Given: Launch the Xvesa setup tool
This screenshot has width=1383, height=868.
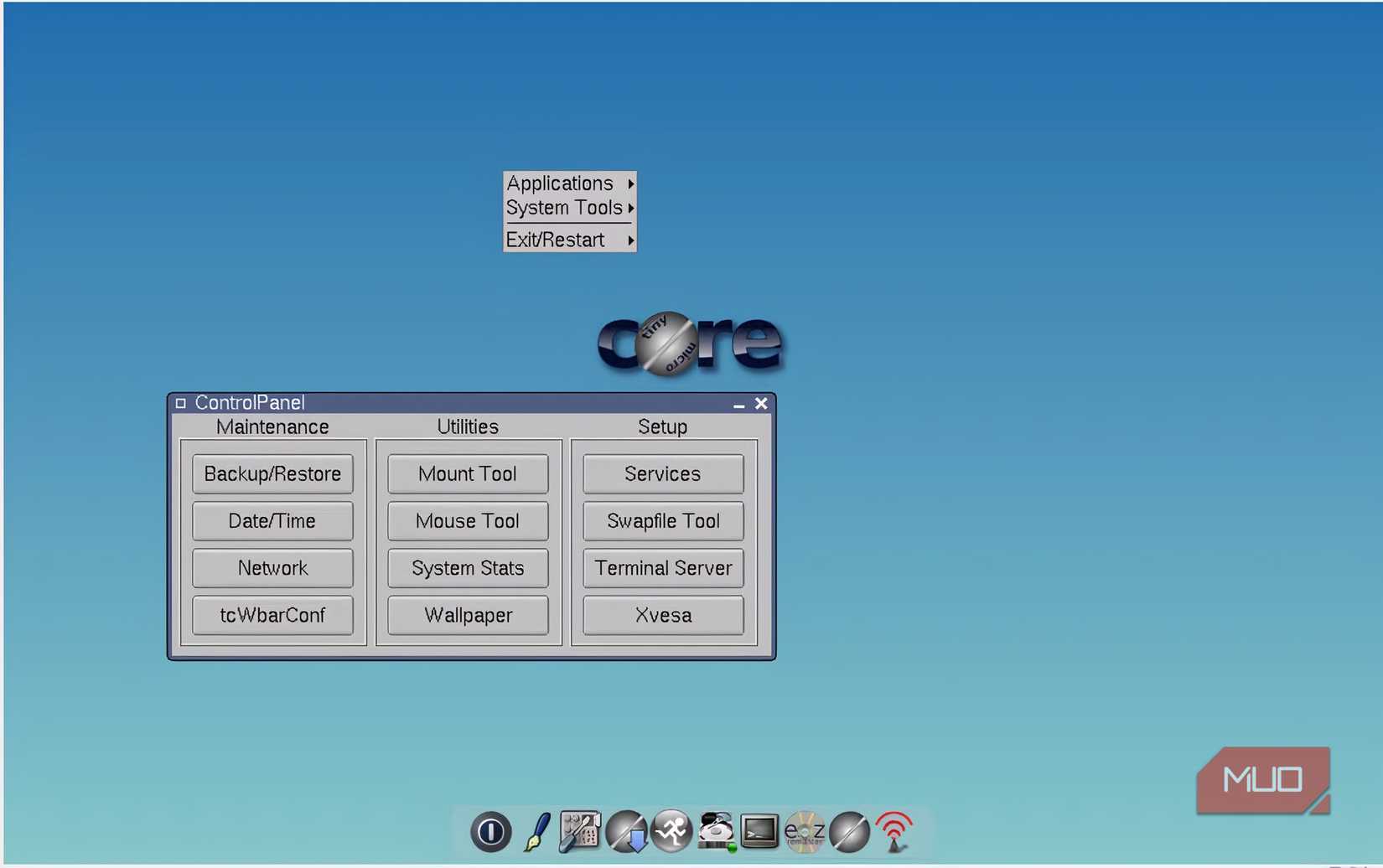Looking at the screenshot, I should (661, 615).
